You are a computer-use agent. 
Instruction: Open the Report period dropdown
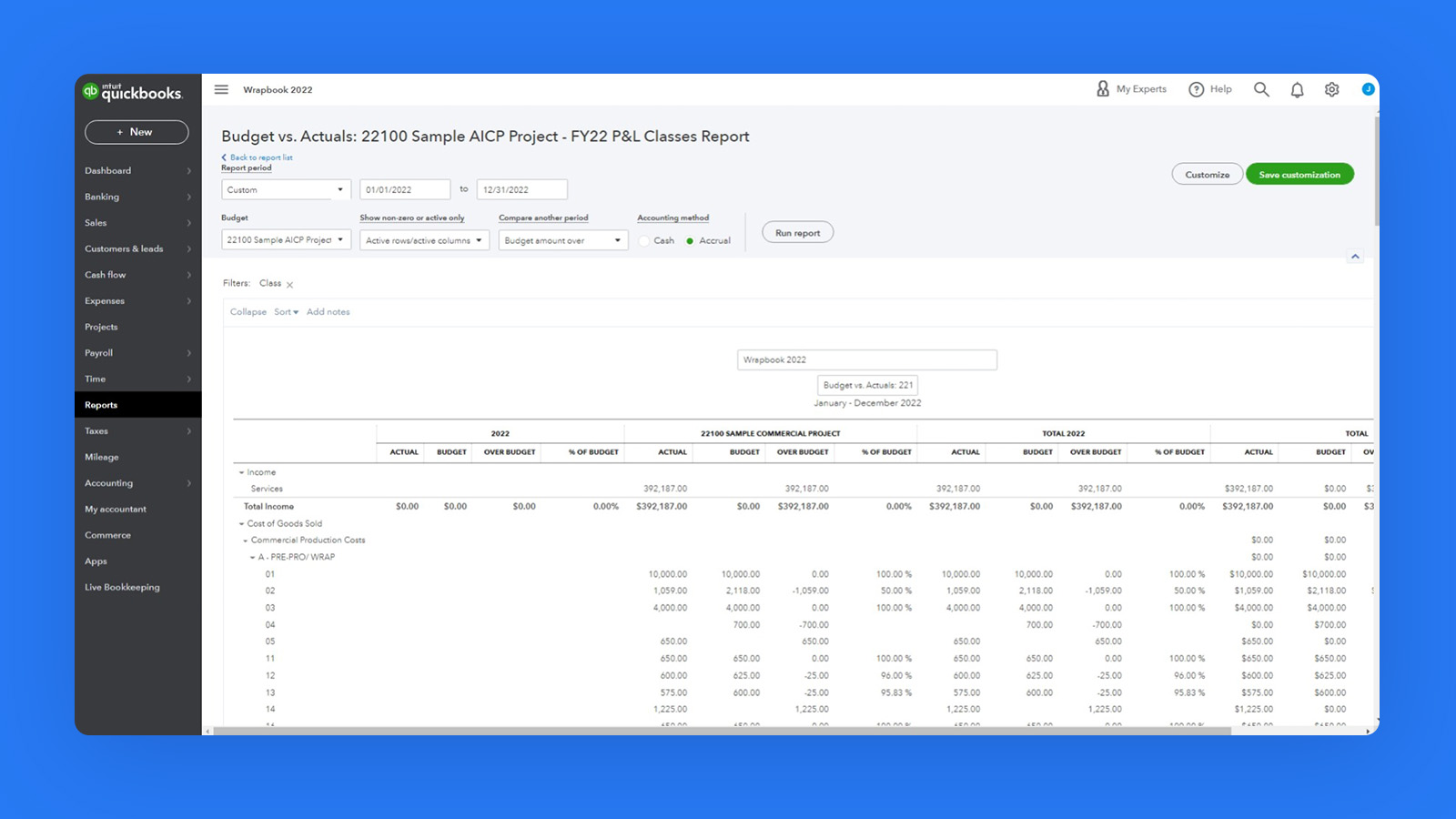[x=285, y=189]
